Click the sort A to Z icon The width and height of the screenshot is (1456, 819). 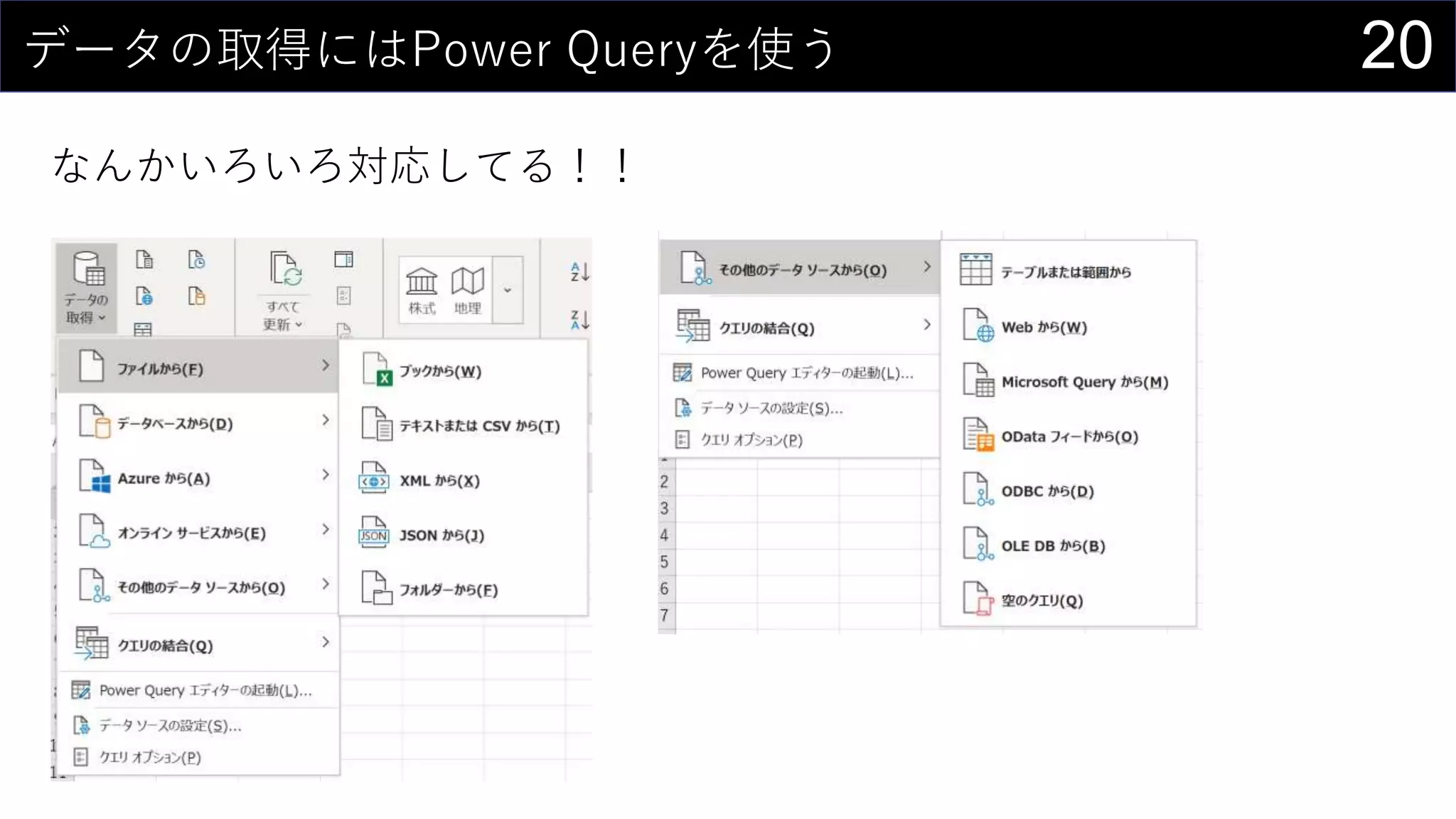click(x=580, y=272)
